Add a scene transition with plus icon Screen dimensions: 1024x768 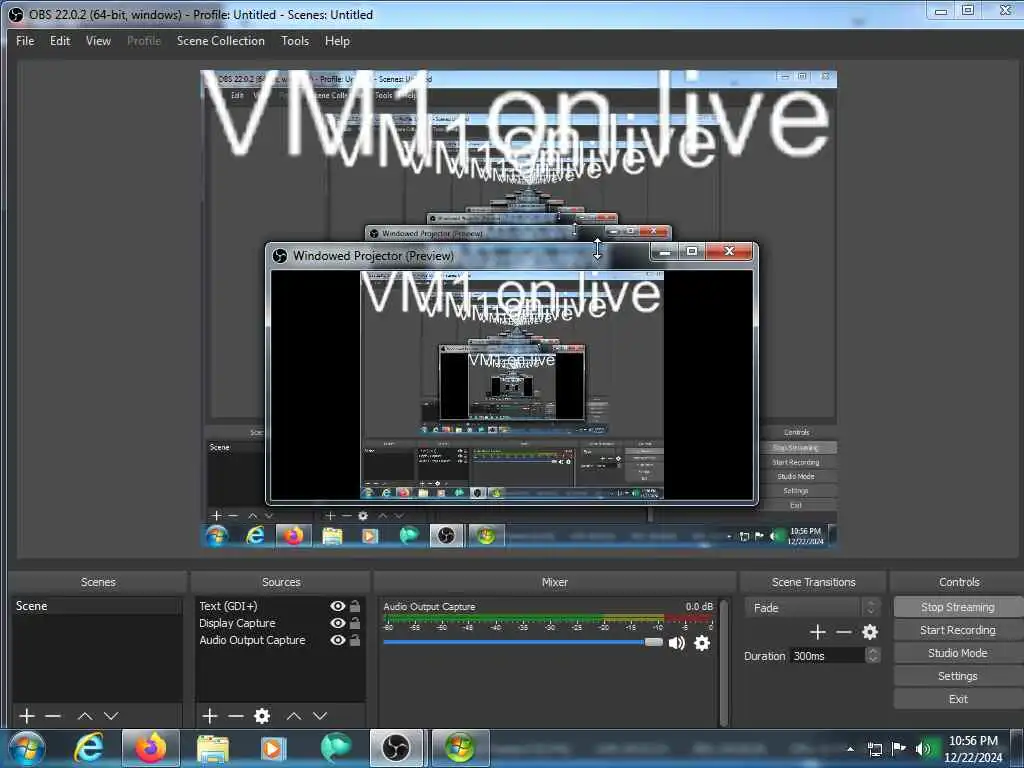click(x=818, y=632)
